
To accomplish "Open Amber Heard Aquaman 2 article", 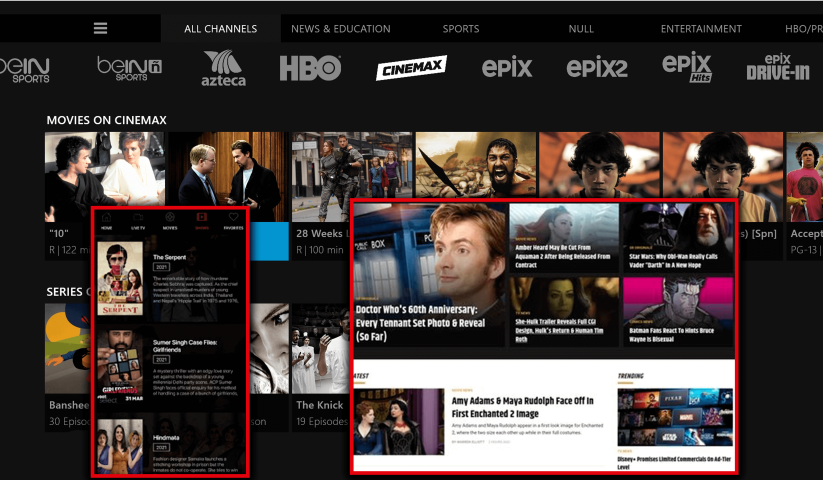I will point(564,238).
